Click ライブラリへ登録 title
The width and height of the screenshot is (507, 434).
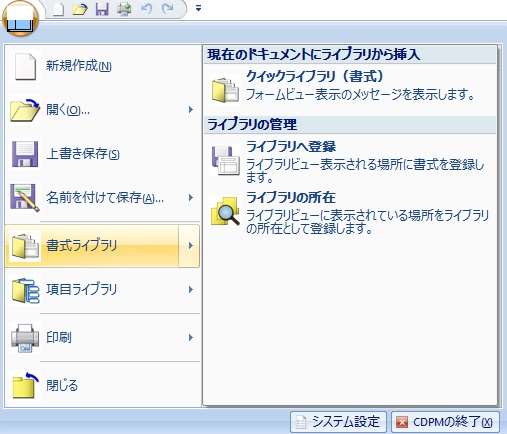(291, 147)
